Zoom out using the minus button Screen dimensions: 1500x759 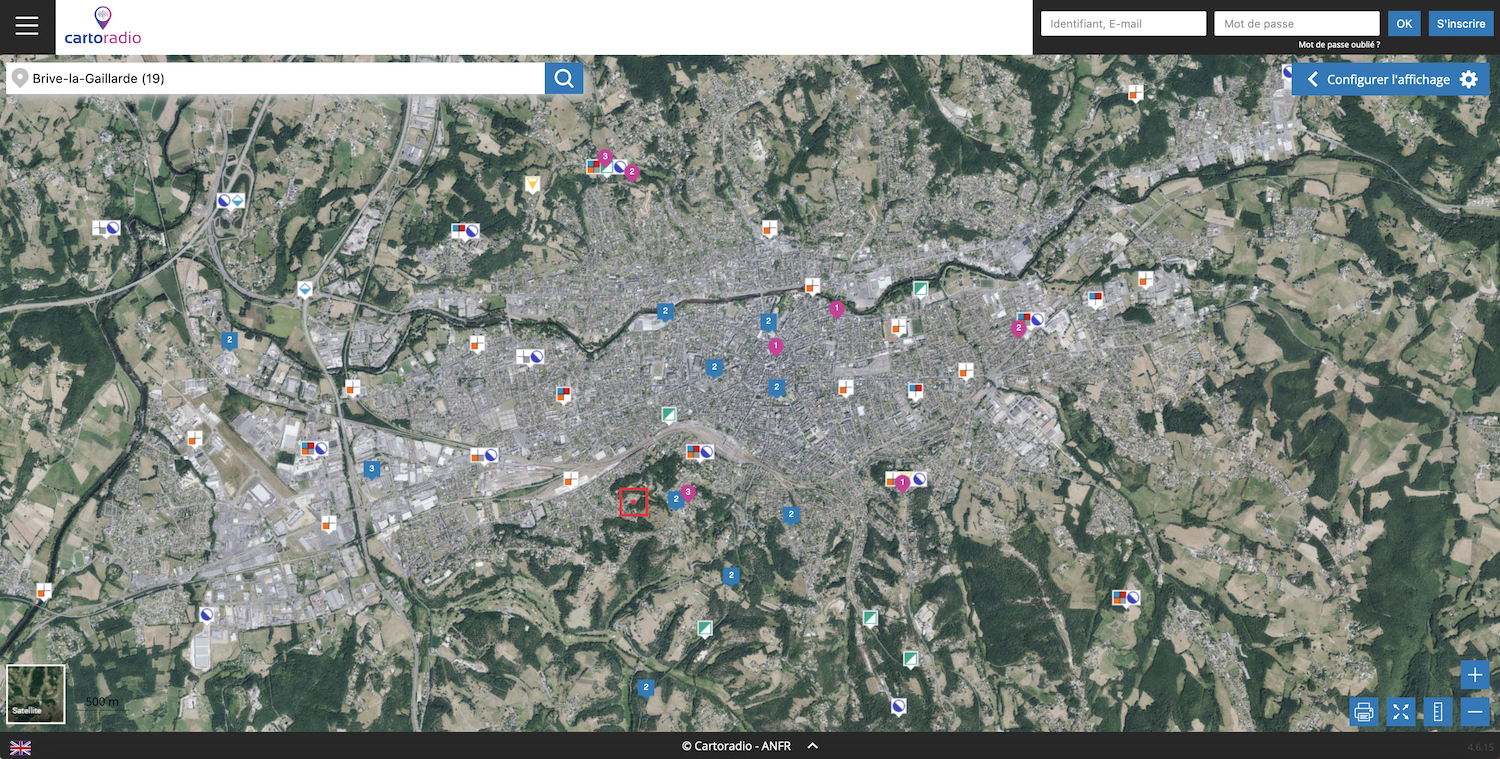pos(1475,712)
